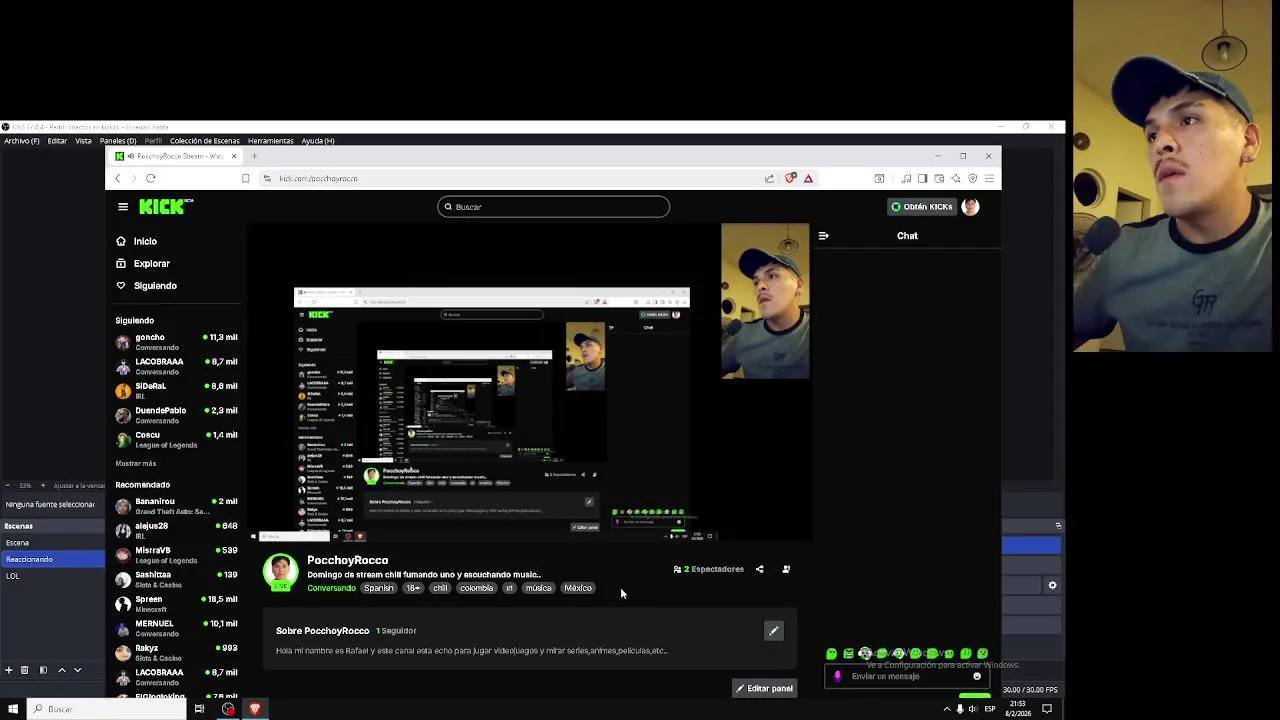Click the first green Kick emote
This screenshot has height=720, width=1280.
[x=832, y=653]
